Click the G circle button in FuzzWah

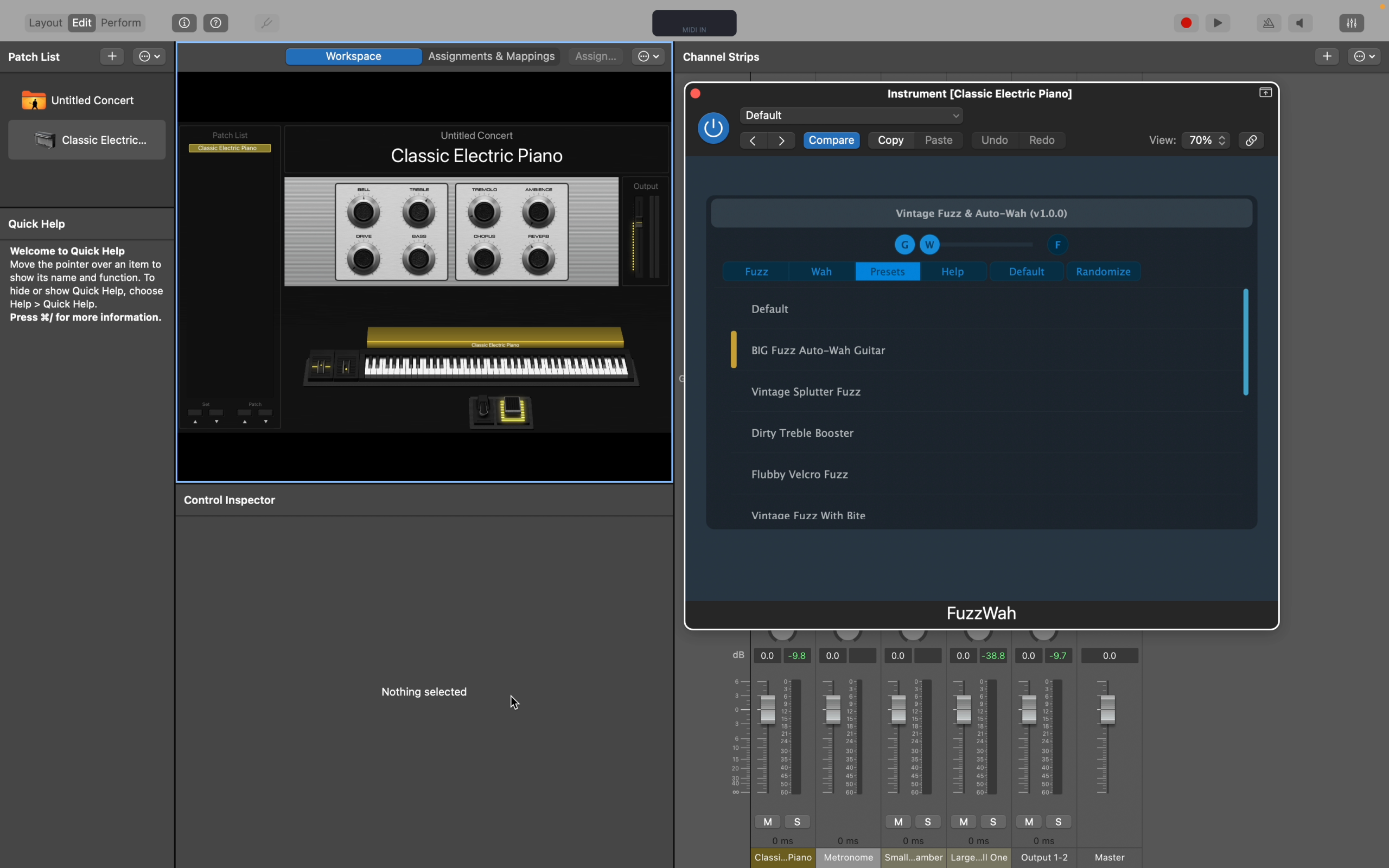pos(904,245)
